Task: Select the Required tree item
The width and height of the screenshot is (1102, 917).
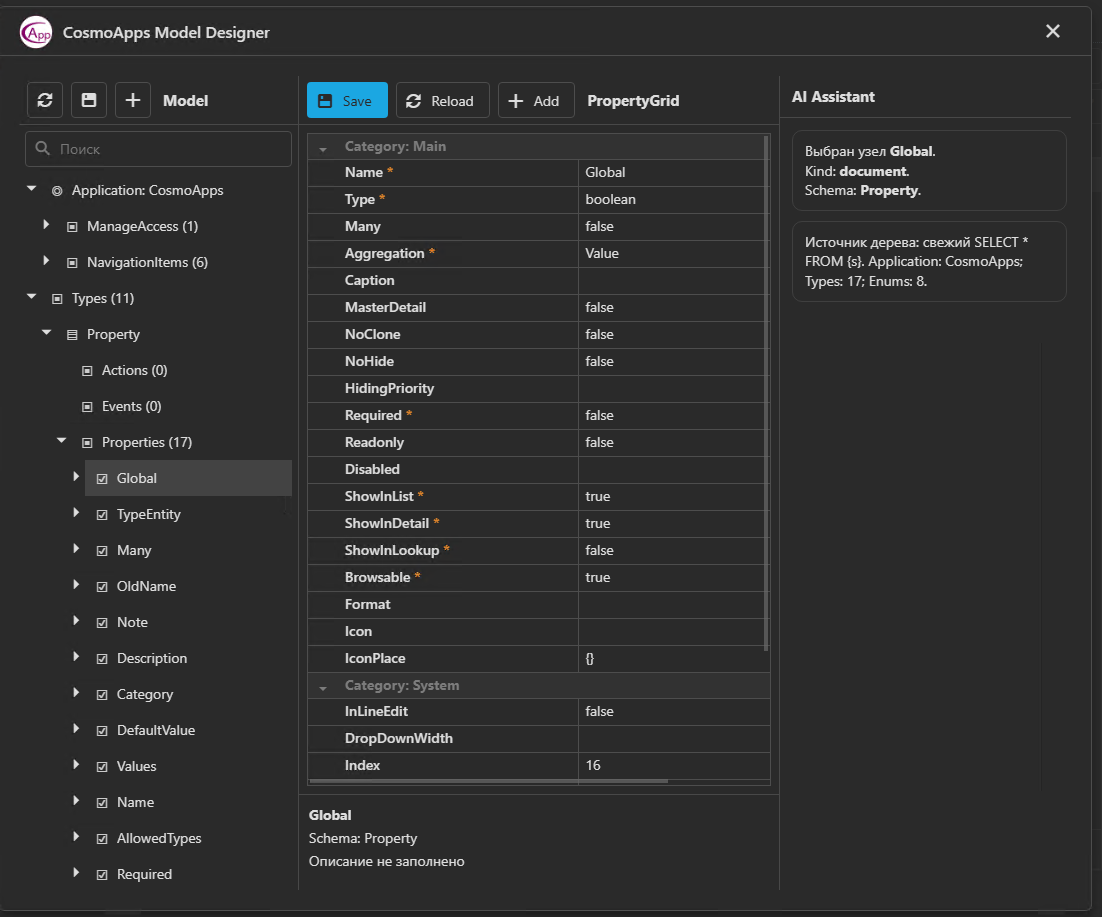Action: (144, 874)
